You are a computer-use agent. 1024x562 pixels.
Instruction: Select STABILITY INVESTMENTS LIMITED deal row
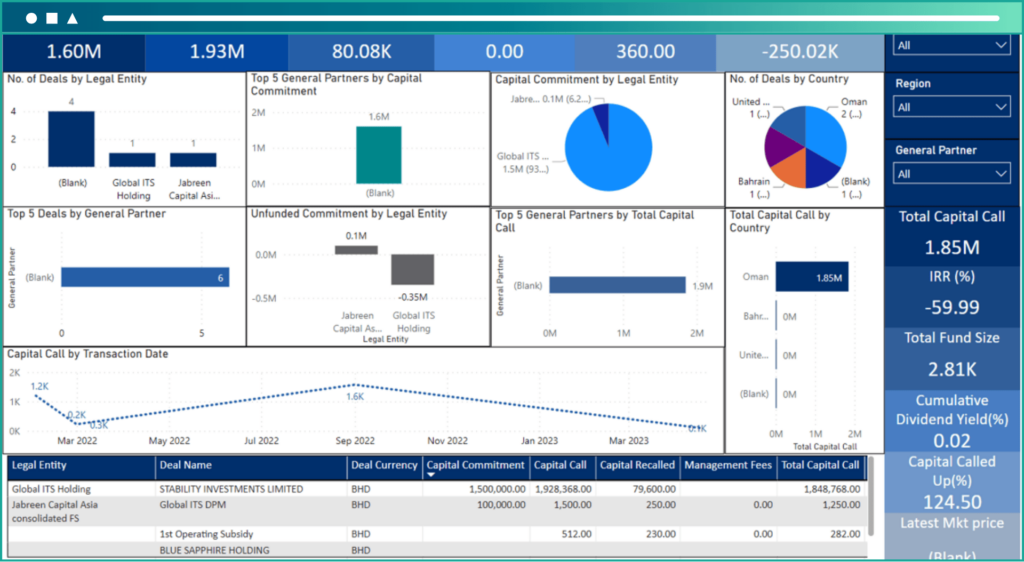[x=231, y=490]
